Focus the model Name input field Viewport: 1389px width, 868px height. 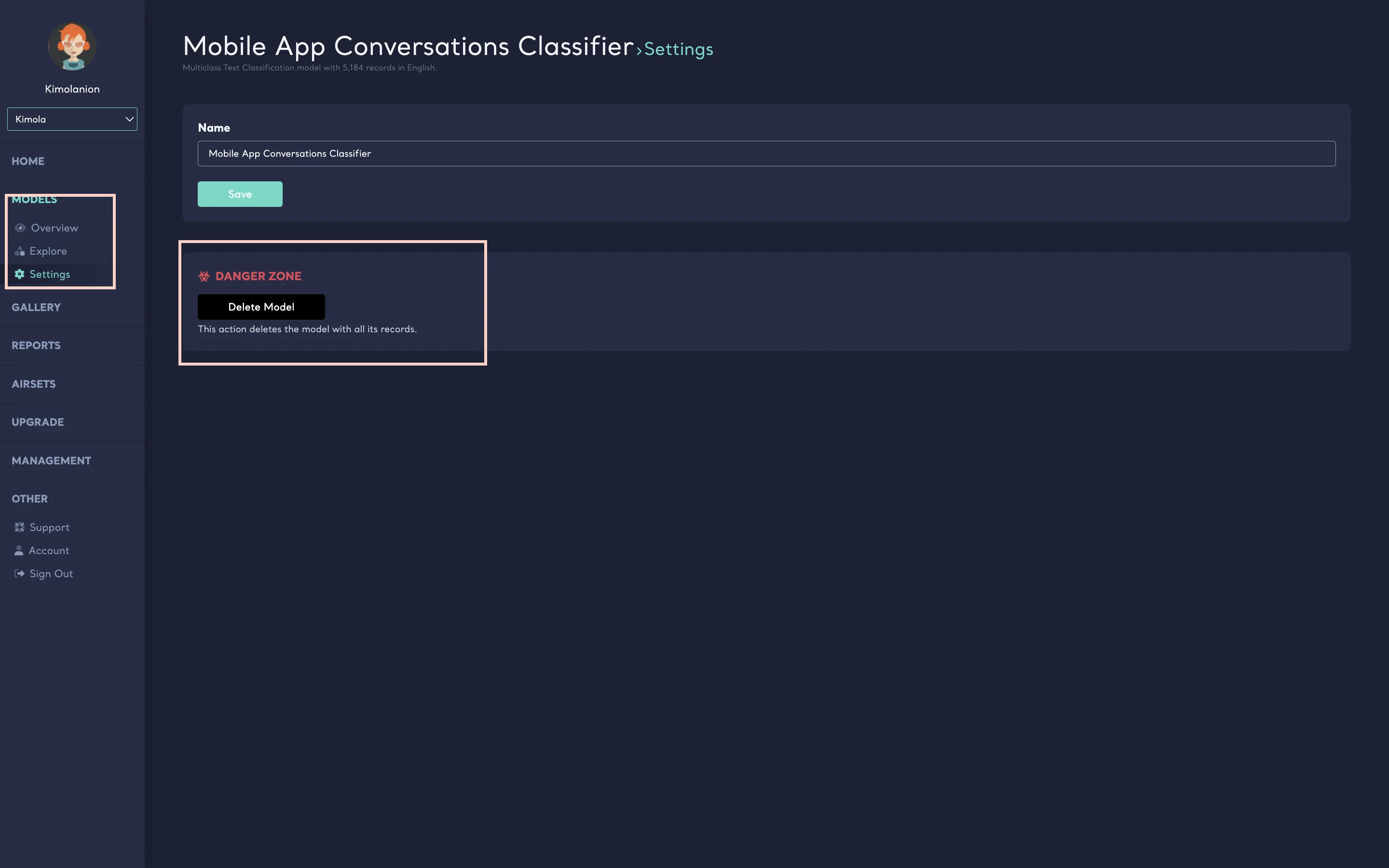pos(766,154)
